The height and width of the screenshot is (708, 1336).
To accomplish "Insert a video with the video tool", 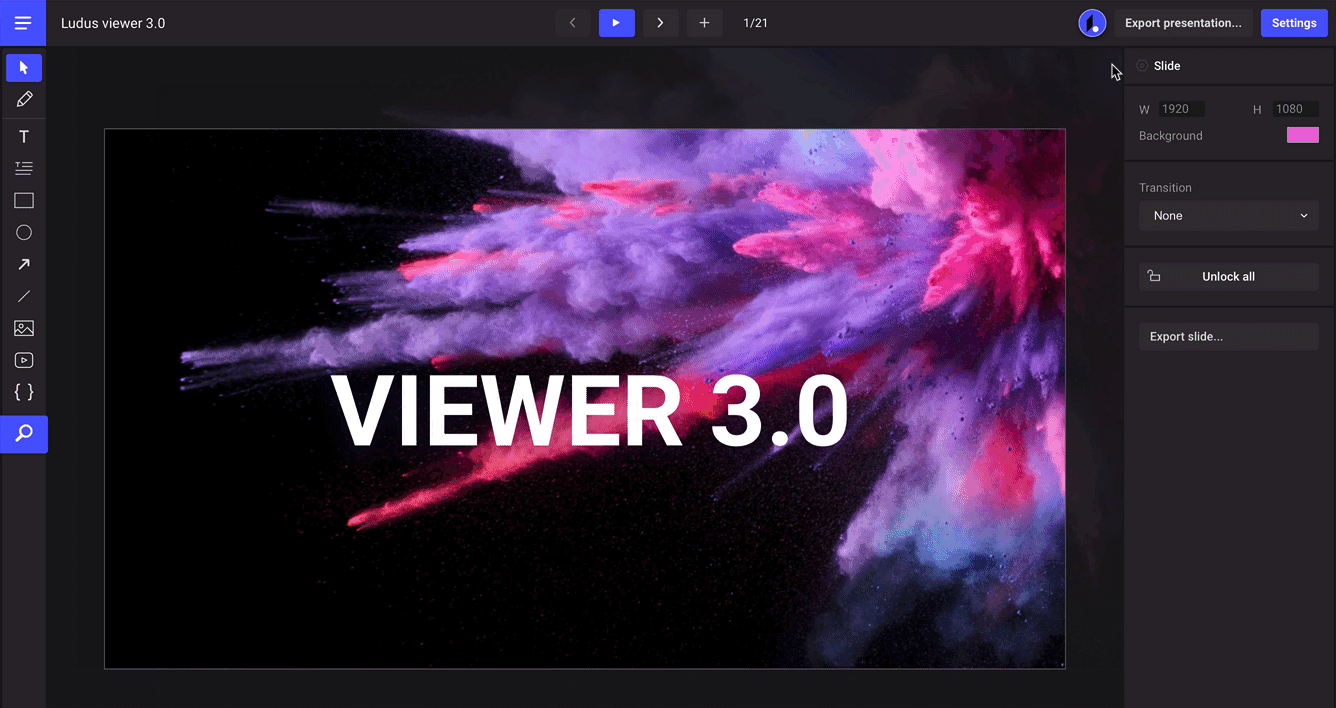I will click(24, 360).
